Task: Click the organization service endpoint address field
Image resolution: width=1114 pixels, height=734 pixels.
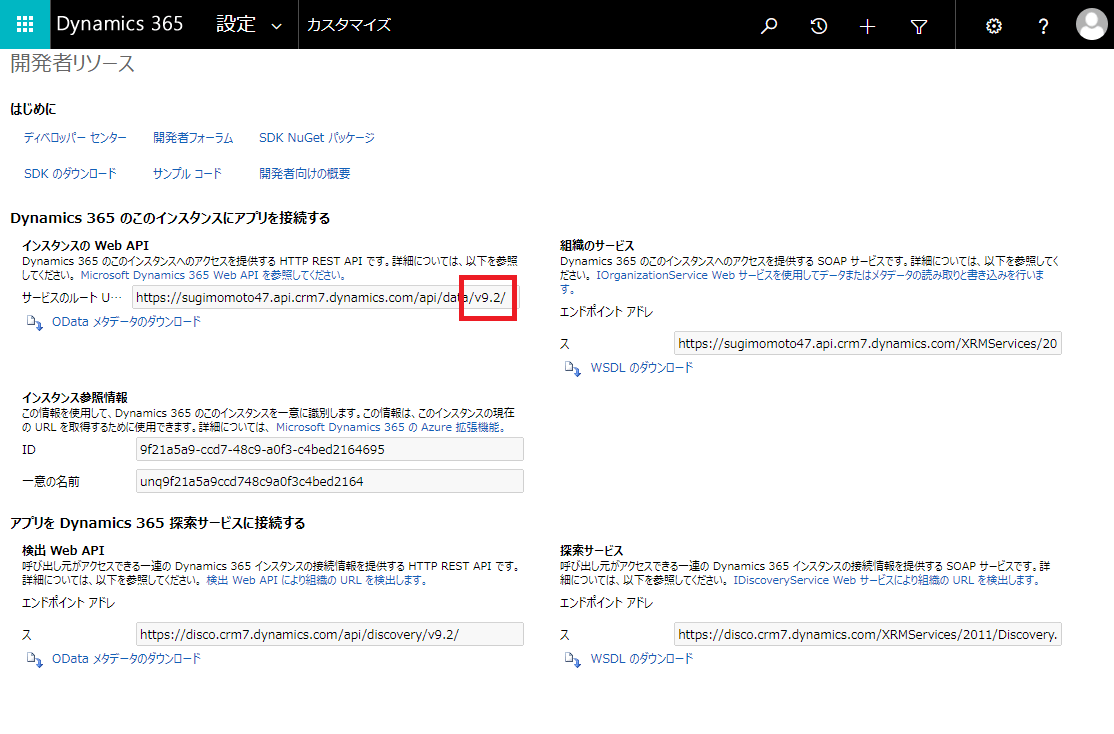Action: pos(867,343)
